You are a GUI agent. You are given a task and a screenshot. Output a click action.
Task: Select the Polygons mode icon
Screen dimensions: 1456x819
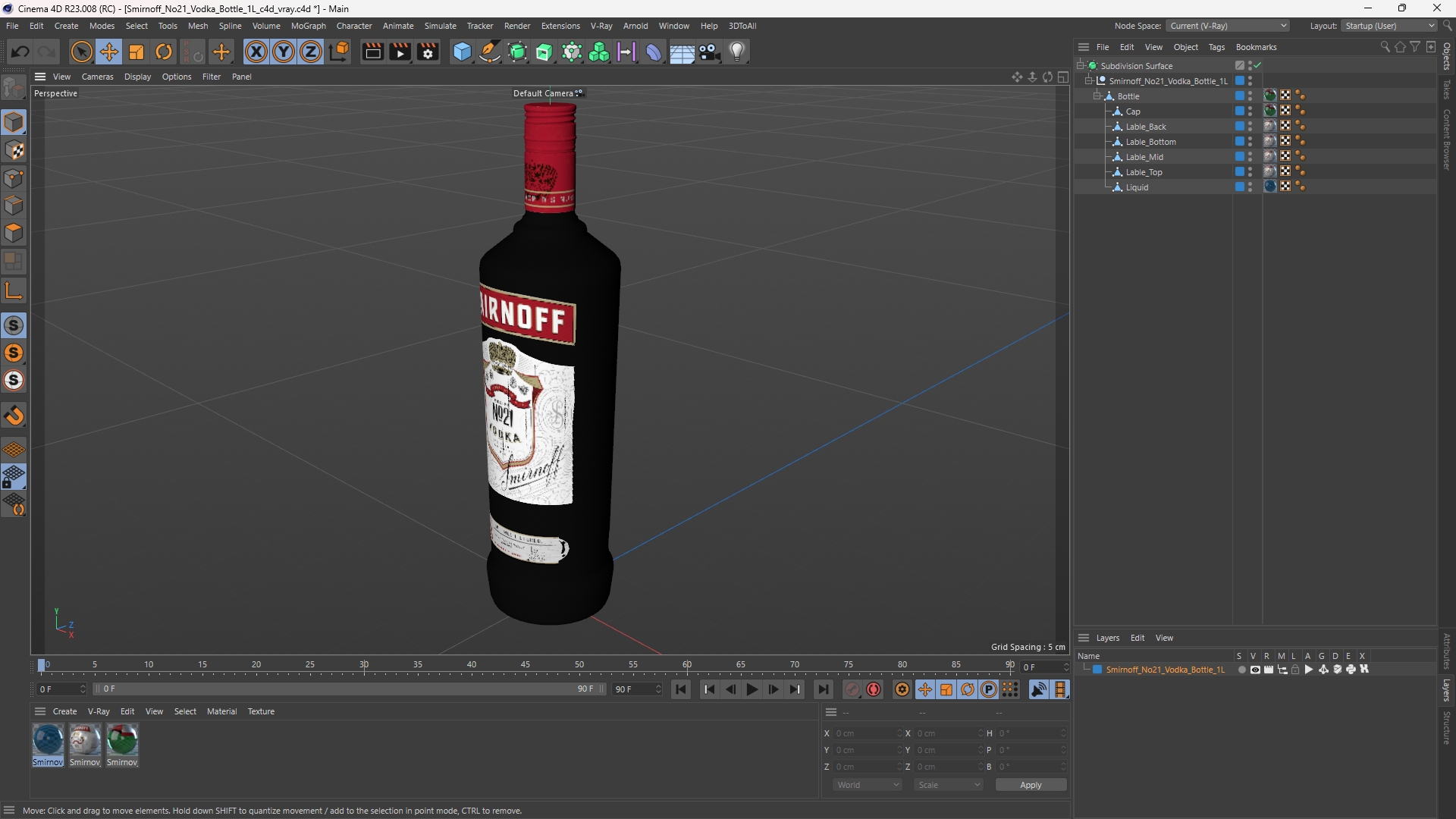point(14,233)
